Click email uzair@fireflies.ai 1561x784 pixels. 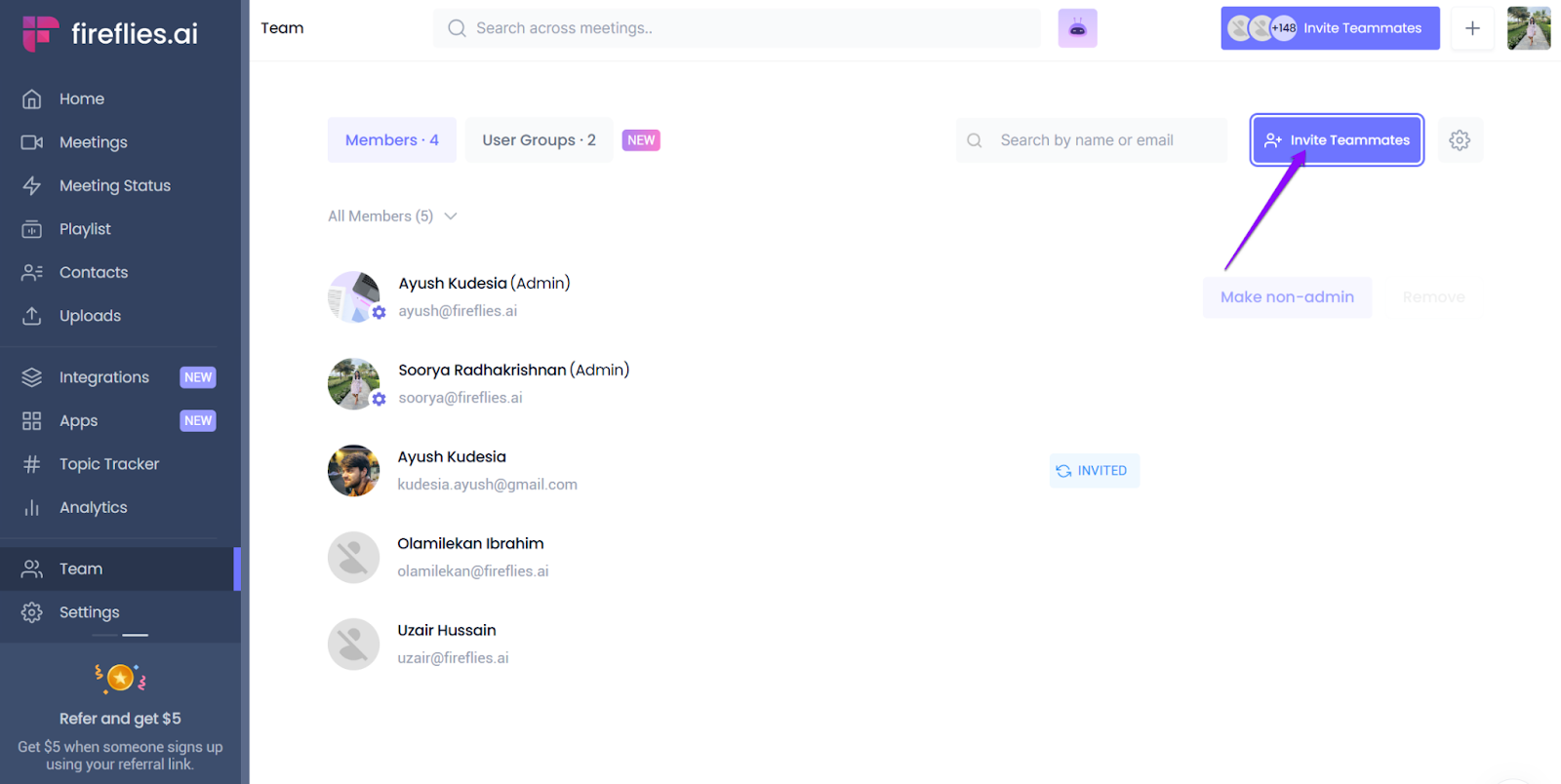point(454,658)
